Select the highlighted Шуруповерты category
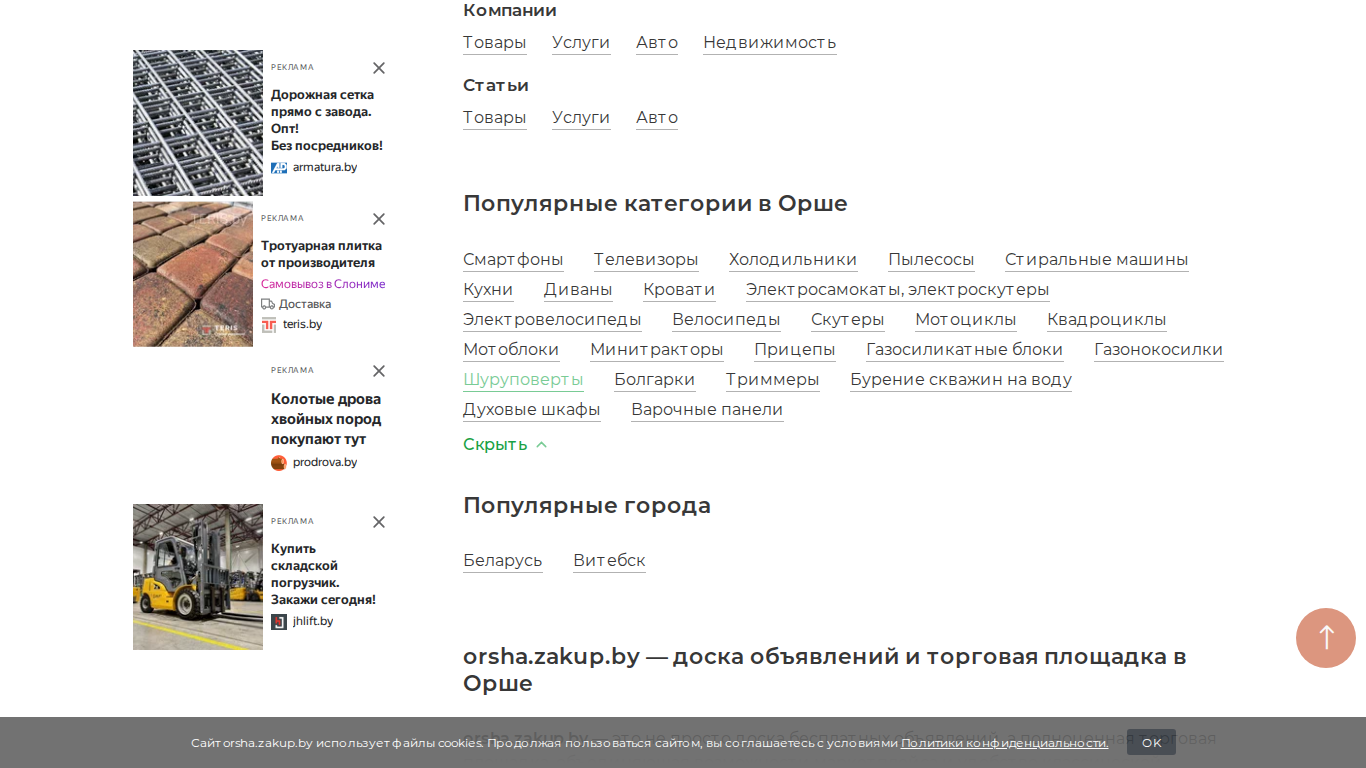Viewport: 1366px width, 768px height. click(523, 380)
